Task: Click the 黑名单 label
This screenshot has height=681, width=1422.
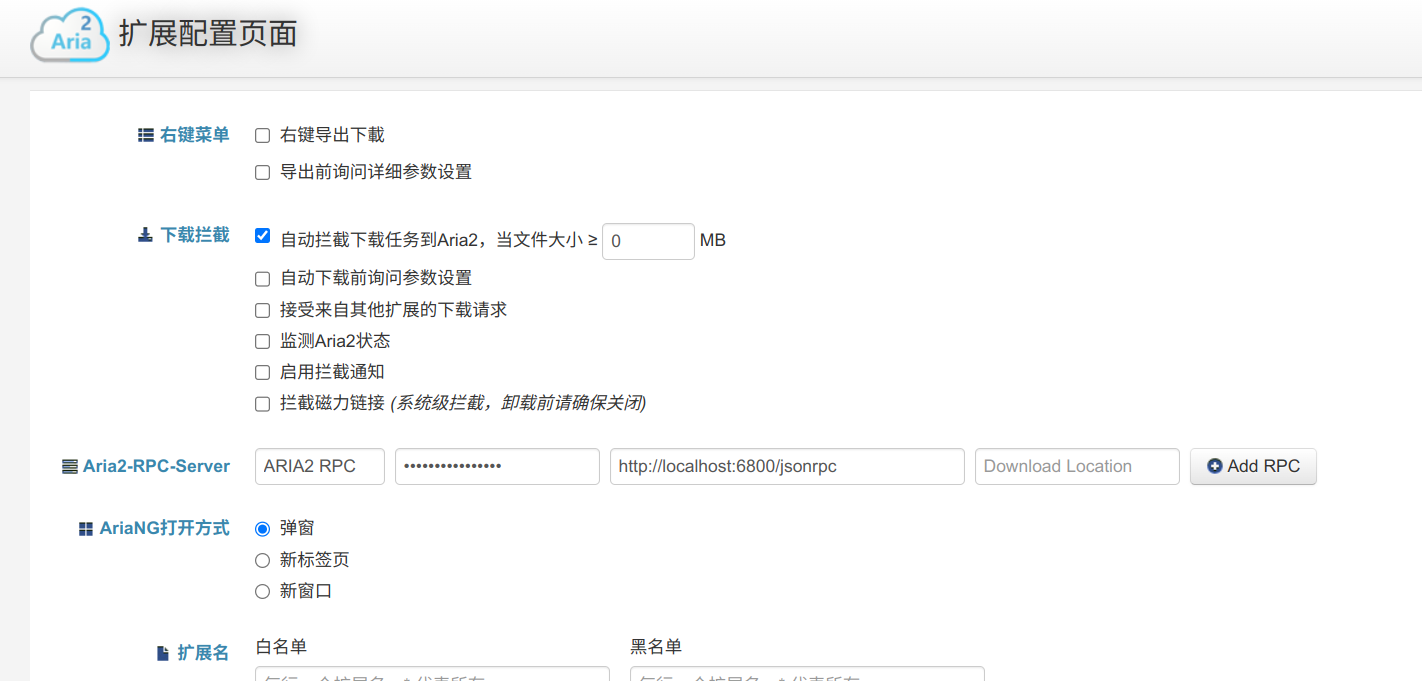Action: 656,647
